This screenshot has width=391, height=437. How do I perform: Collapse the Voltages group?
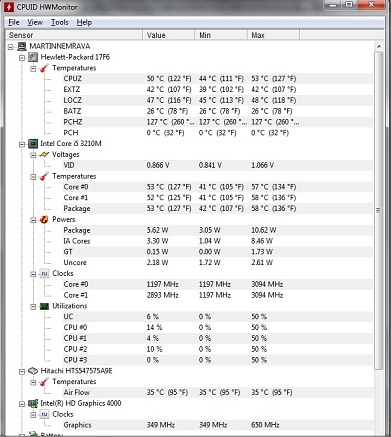click(33, 155)
